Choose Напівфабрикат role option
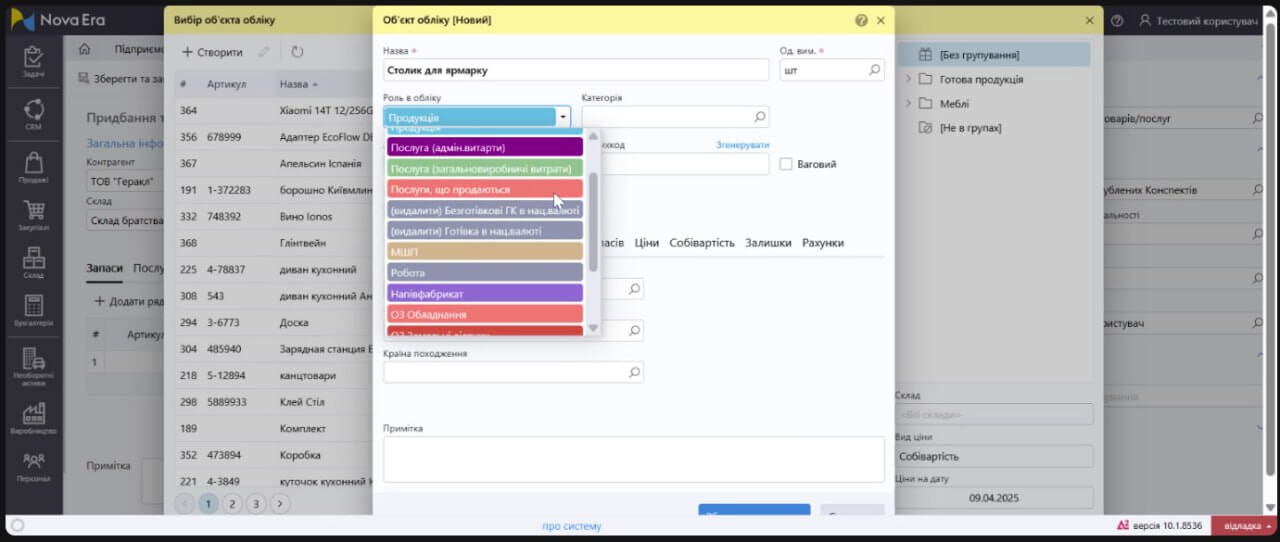The image size is (1280, 542). (x=485, y=293)
